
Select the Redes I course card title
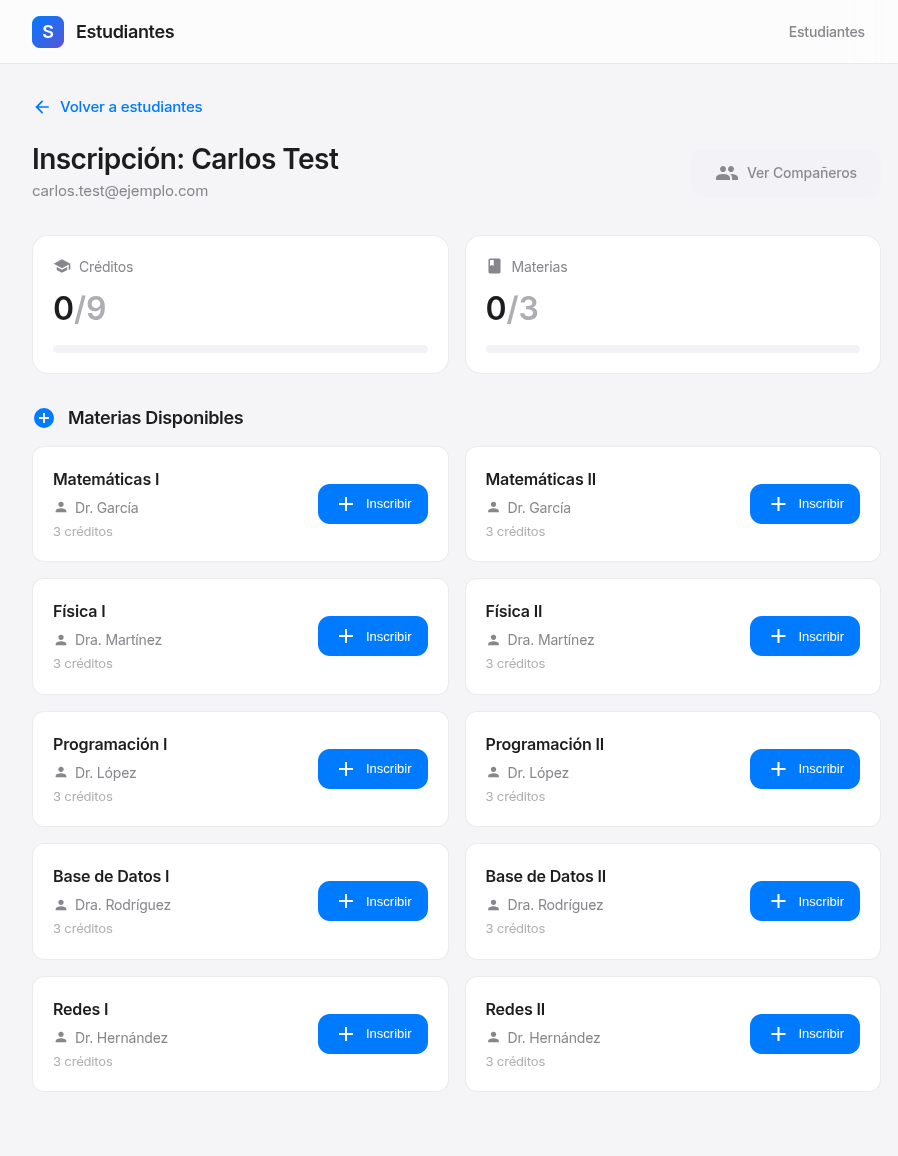pos(81,1009)
